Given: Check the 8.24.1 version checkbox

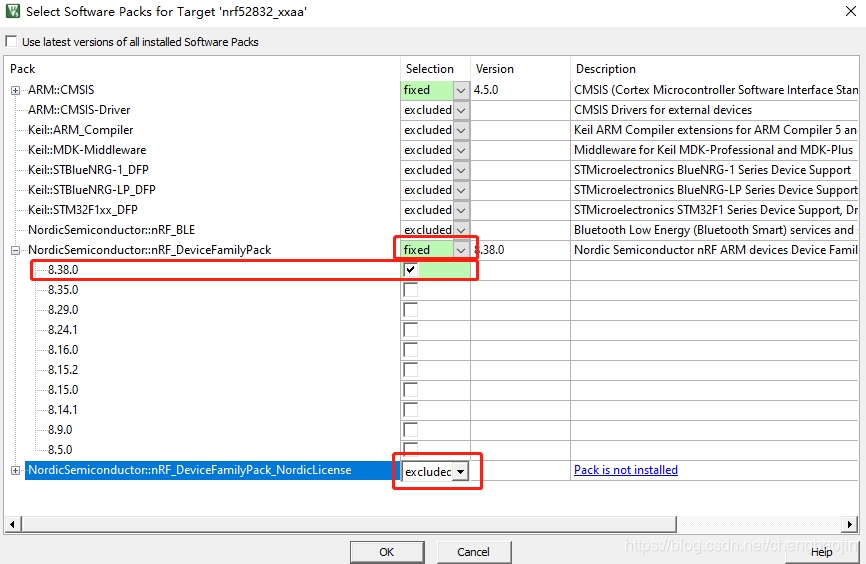Looking at the screenshot, I should [410, 330].
